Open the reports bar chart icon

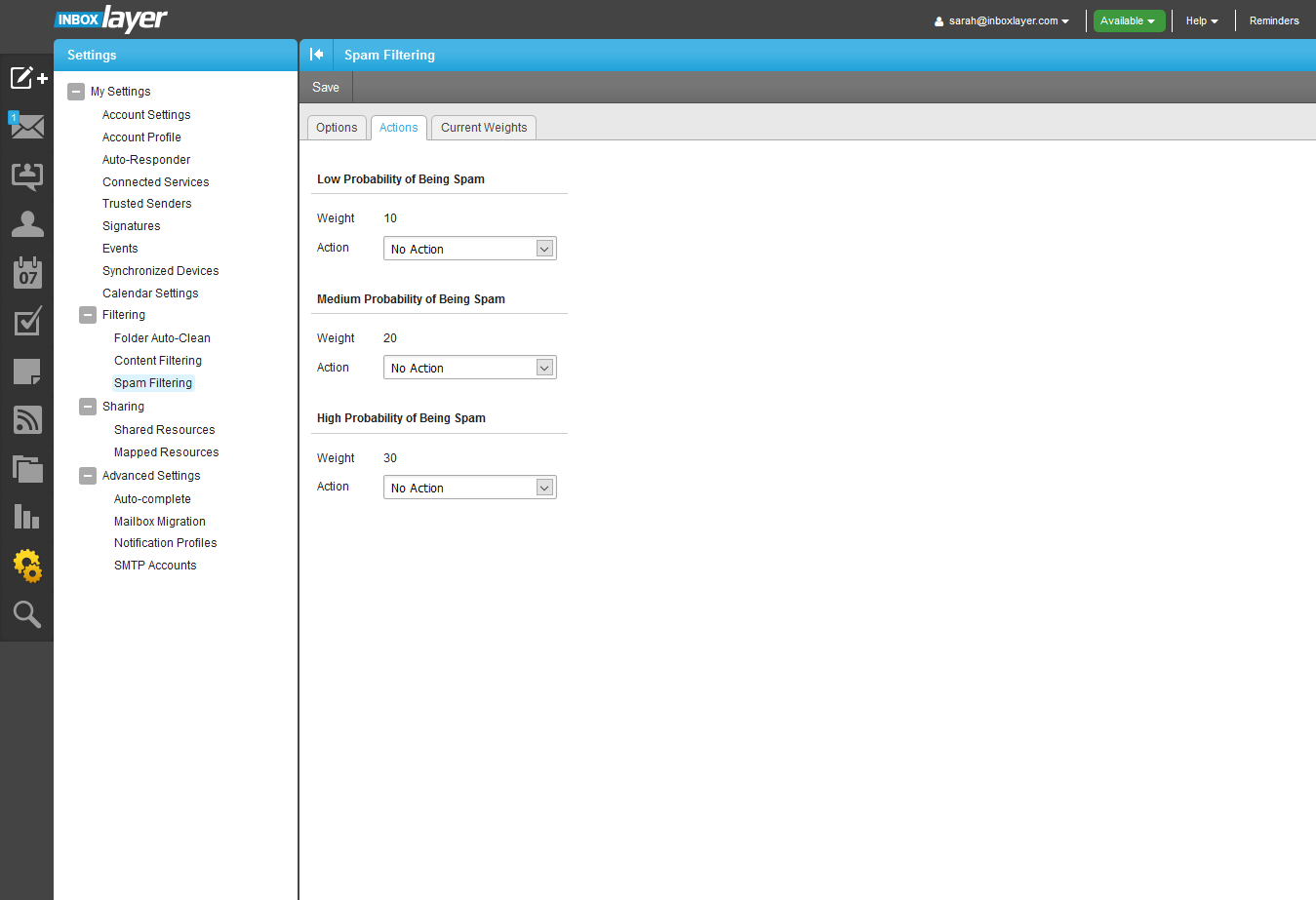27,517
